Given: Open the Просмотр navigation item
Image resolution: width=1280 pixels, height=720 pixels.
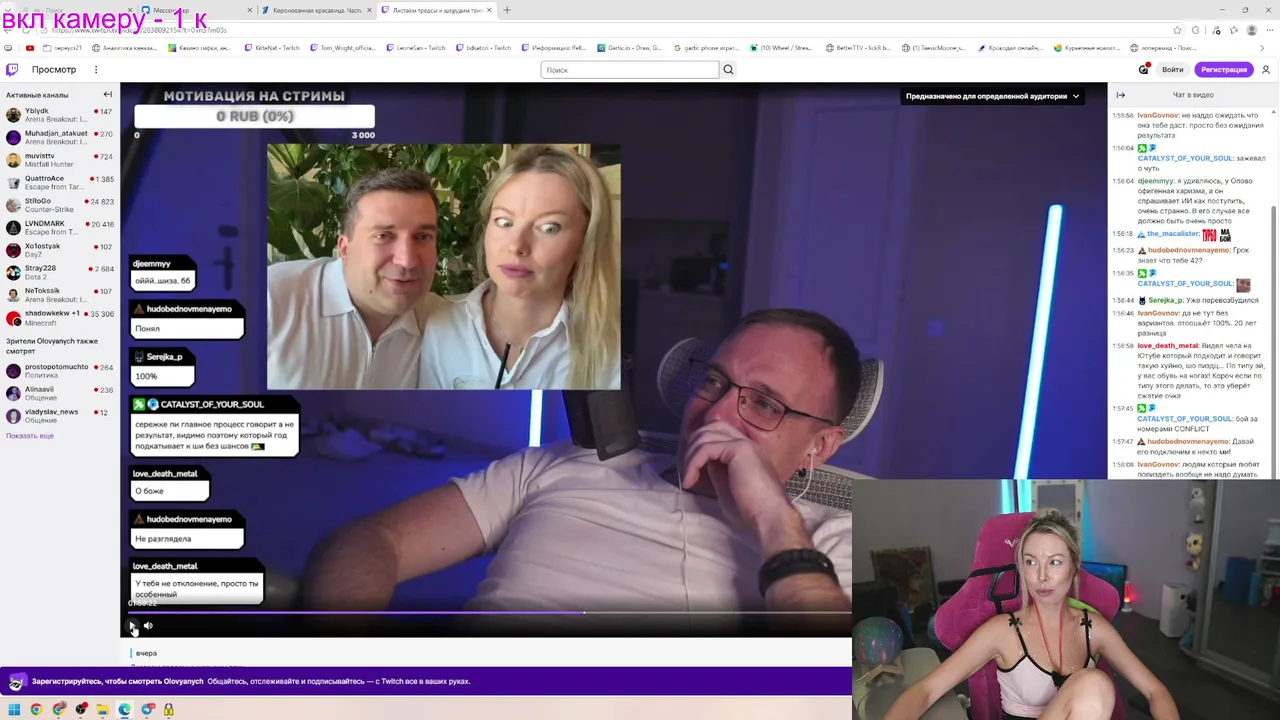Looking at the screenshot, I should click(54, 70).
